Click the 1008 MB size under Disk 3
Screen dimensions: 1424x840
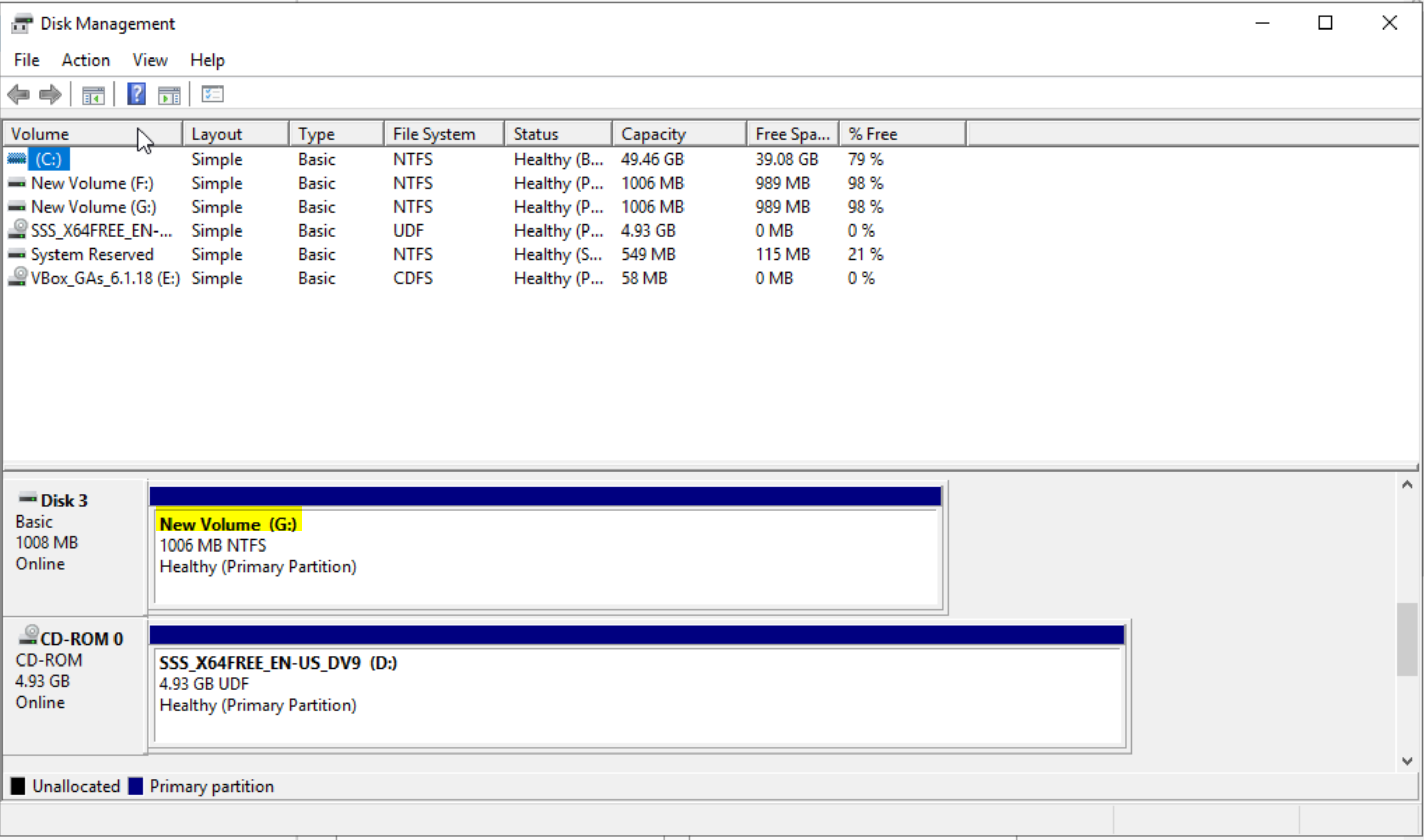click(46, 542)
